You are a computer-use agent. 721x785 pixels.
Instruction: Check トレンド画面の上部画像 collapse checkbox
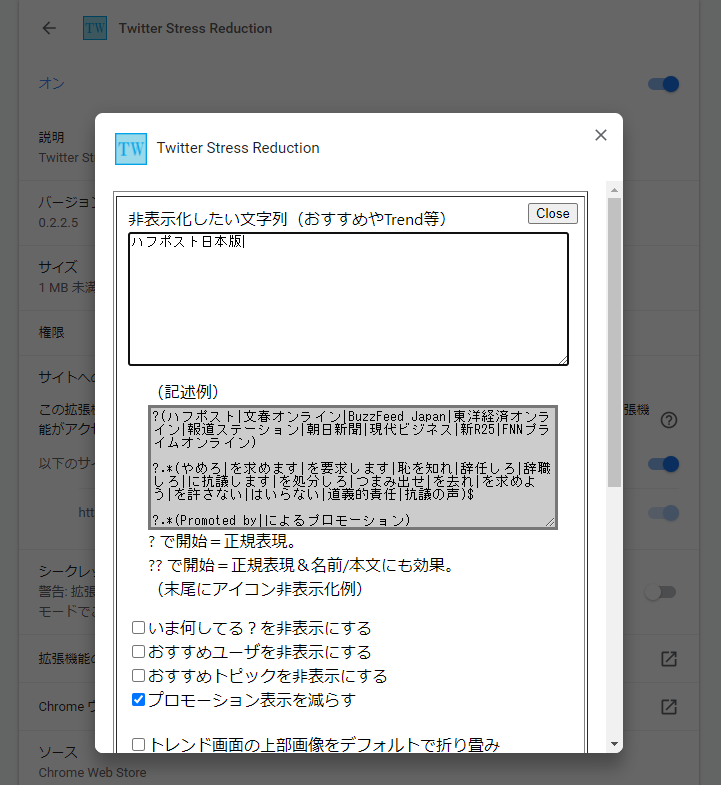point(138,744)
